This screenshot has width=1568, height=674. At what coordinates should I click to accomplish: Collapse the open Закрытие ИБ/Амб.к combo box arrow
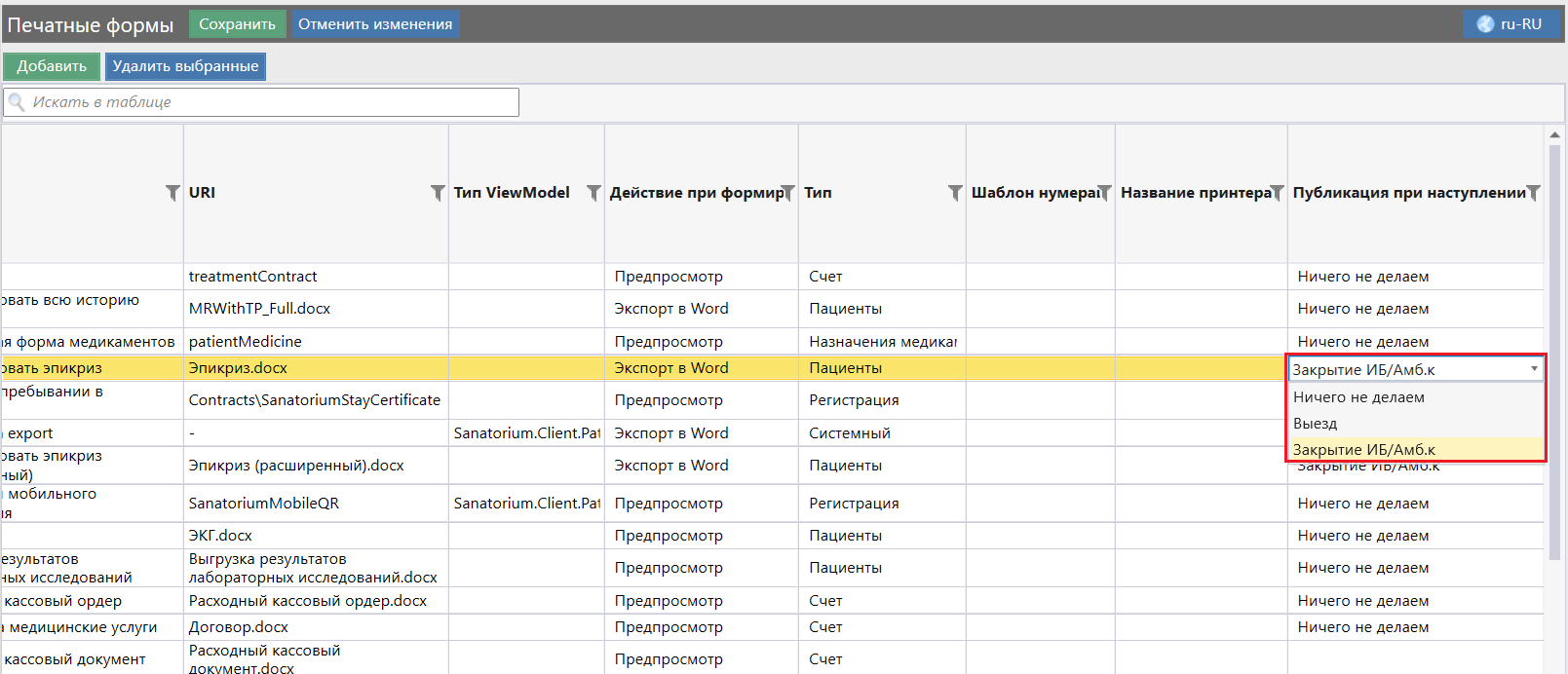pos(1534,369)
